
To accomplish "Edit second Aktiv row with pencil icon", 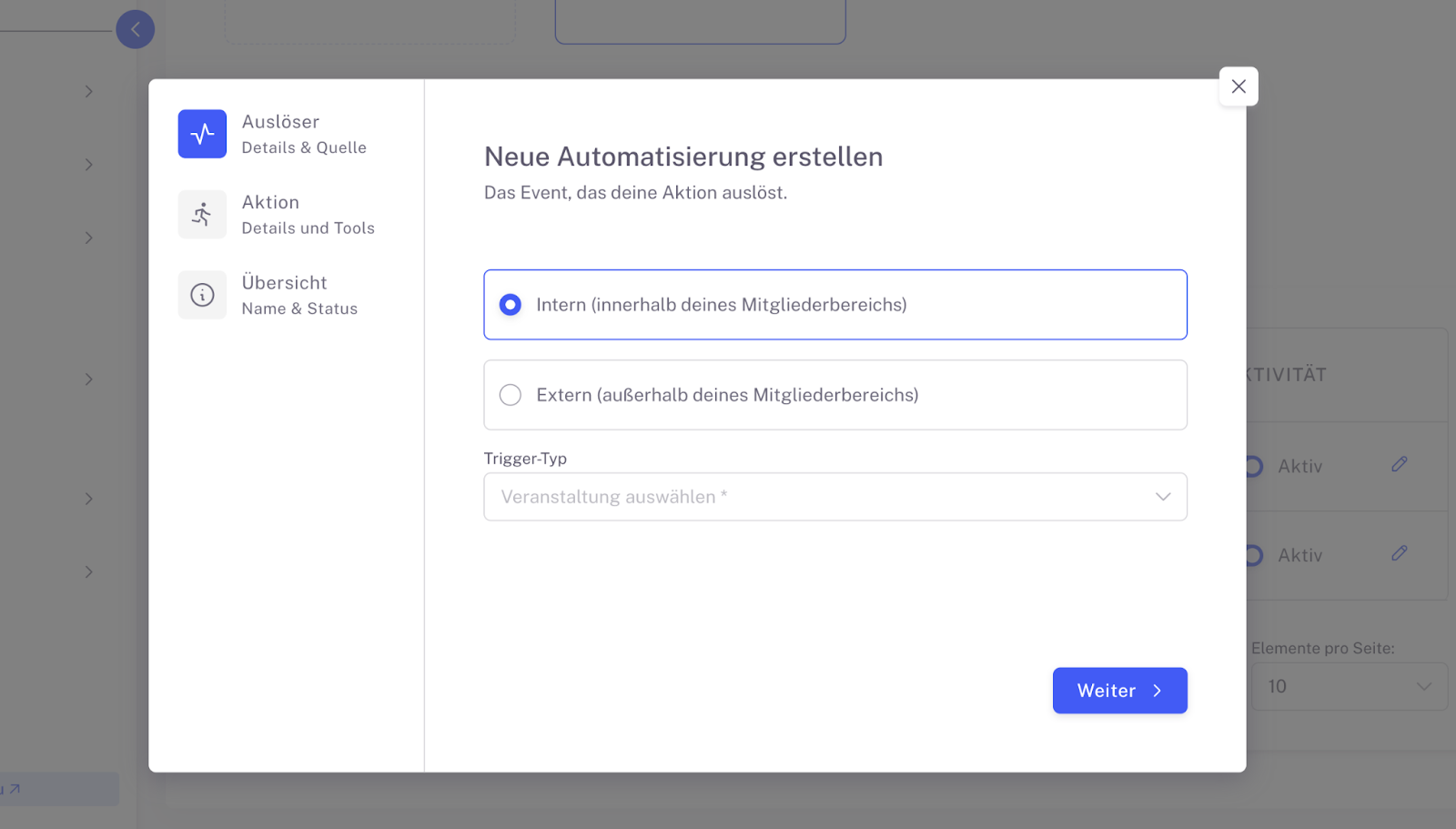I will click(x=1400, y=553).
